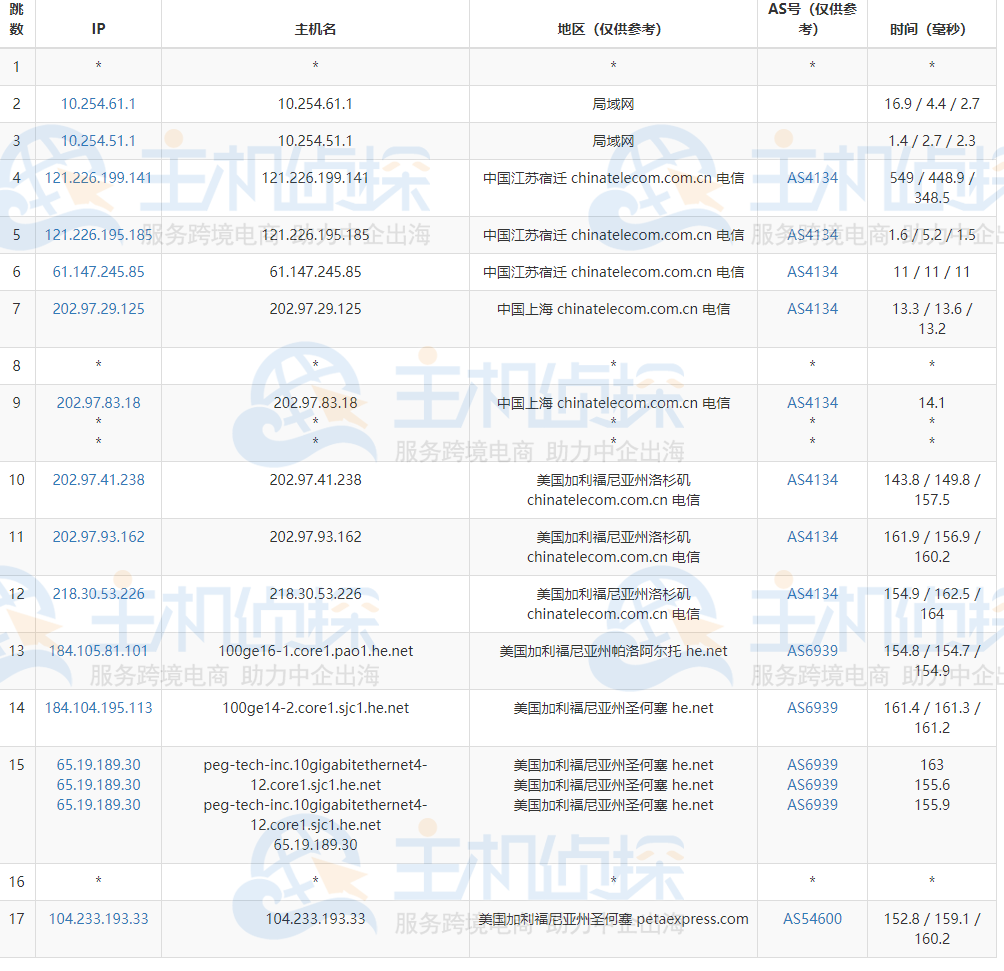Open final hop IP 104.233.193.33
This screenshot has height=971, width=1004.
click(97, 919)
